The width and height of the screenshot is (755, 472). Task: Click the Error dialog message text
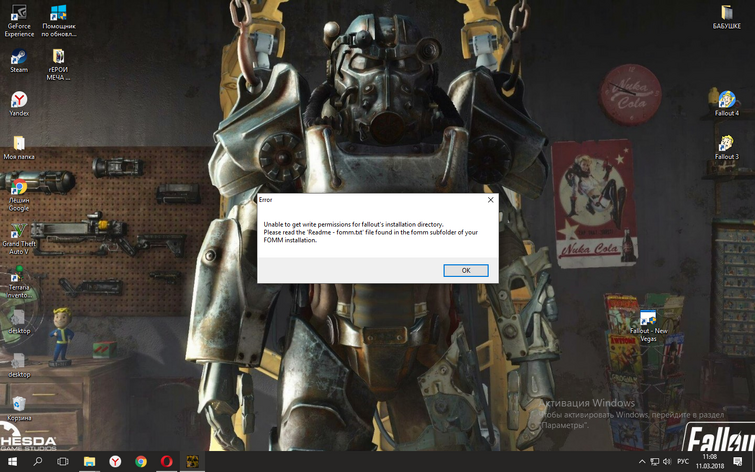(x=371, y=232)
